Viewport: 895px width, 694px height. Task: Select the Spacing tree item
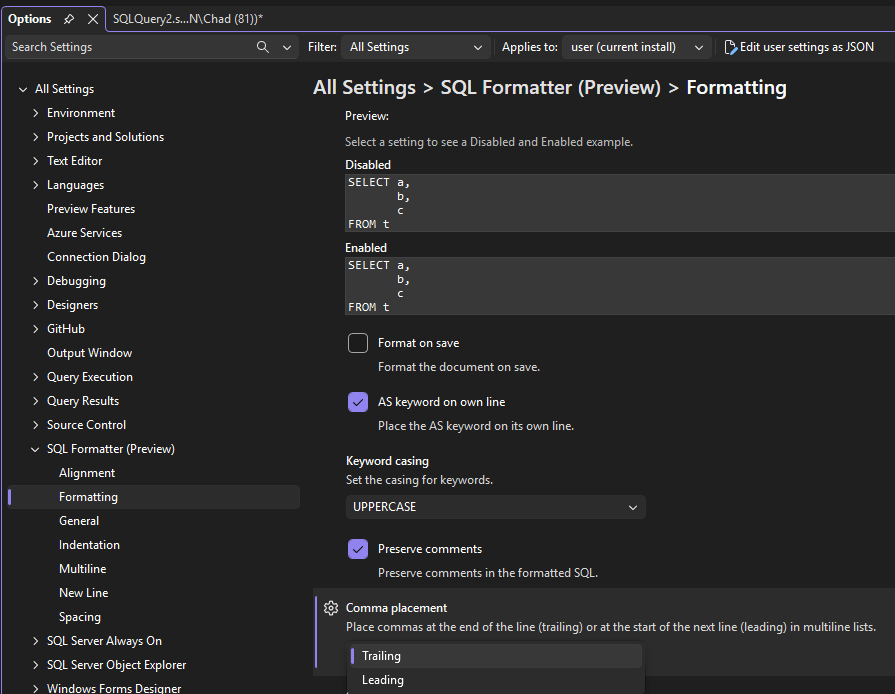click(x=80, y=616)
